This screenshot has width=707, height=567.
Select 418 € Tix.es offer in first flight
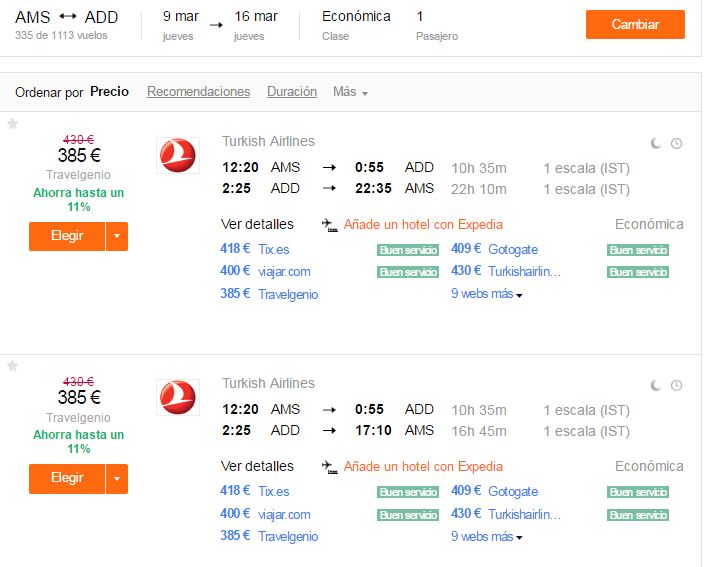pos(255,249)
